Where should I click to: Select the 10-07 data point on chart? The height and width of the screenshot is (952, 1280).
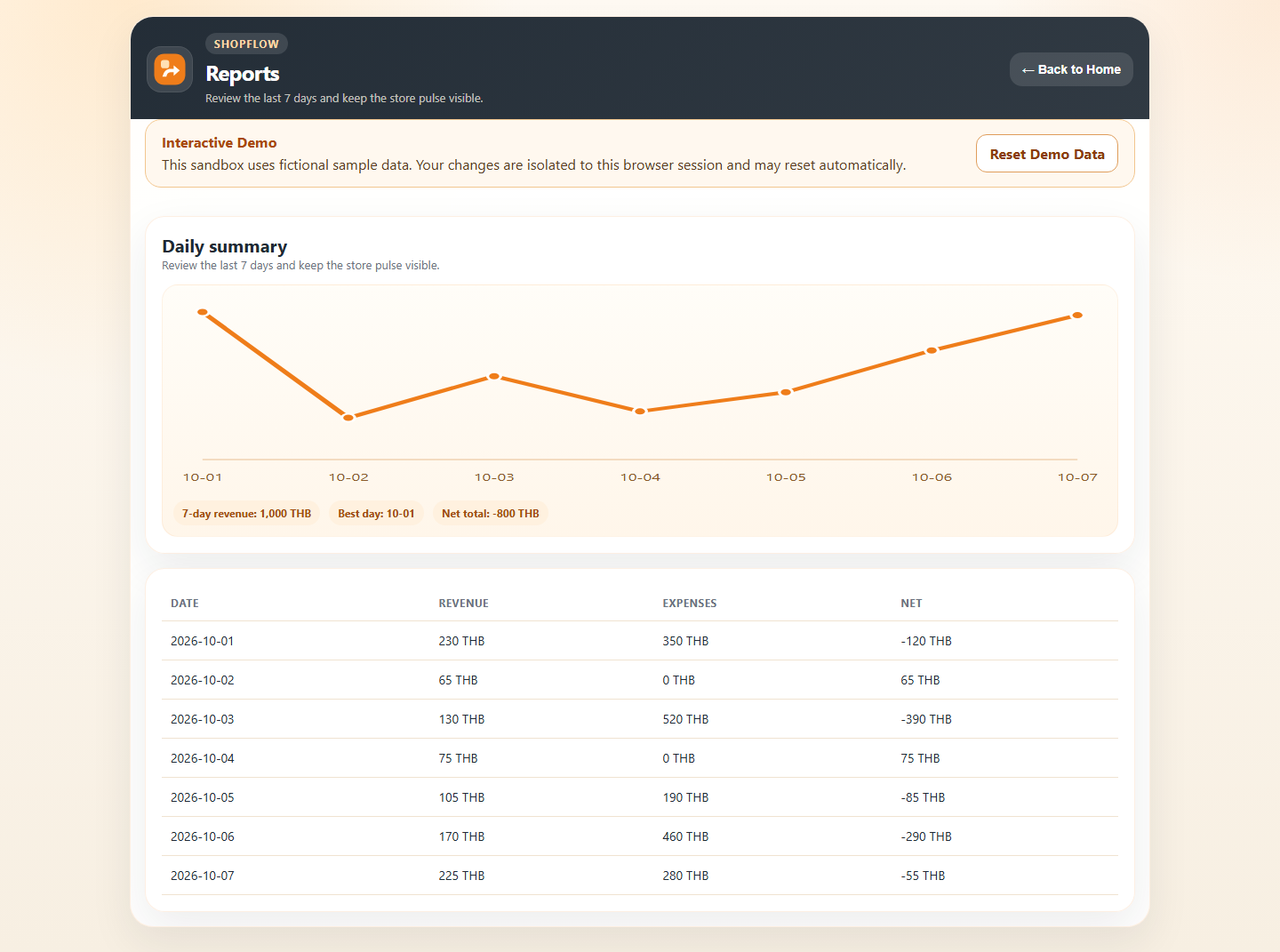[x=1077, y=315]
